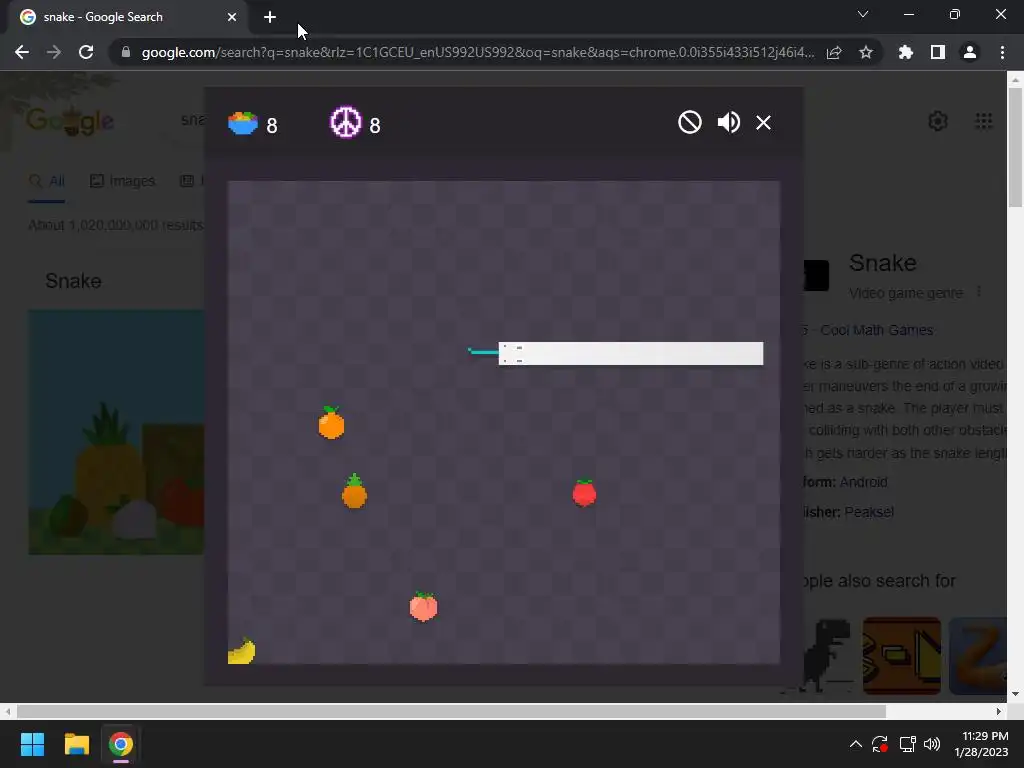Click the white snake's head
Viewport: 1024px width, 768px height.
[511, 353]
